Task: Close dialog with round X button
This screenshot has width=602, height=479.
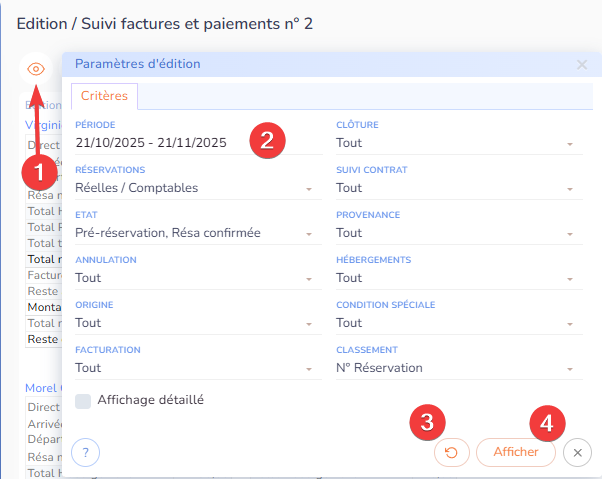Action: click(x=577, y=453)
